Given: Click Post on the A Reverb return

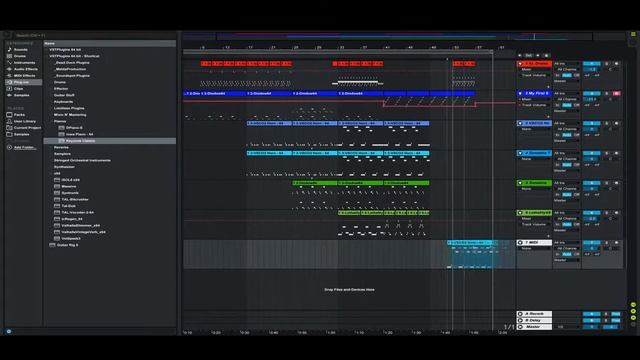Looking at the screenshot, I should pyautogui.click(x=616, y=314).
